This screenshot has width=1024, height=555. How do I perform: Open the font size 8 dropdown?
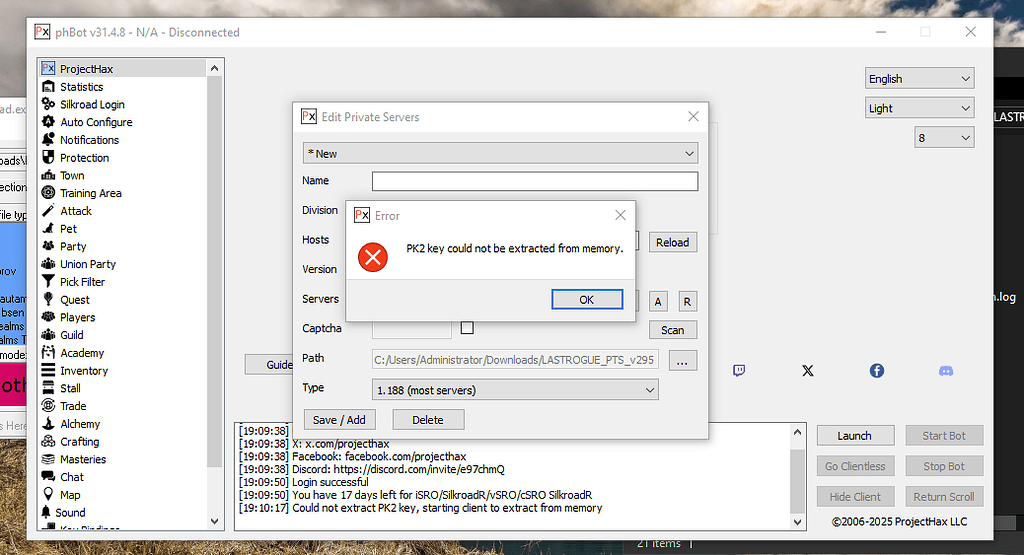[944, 138]
